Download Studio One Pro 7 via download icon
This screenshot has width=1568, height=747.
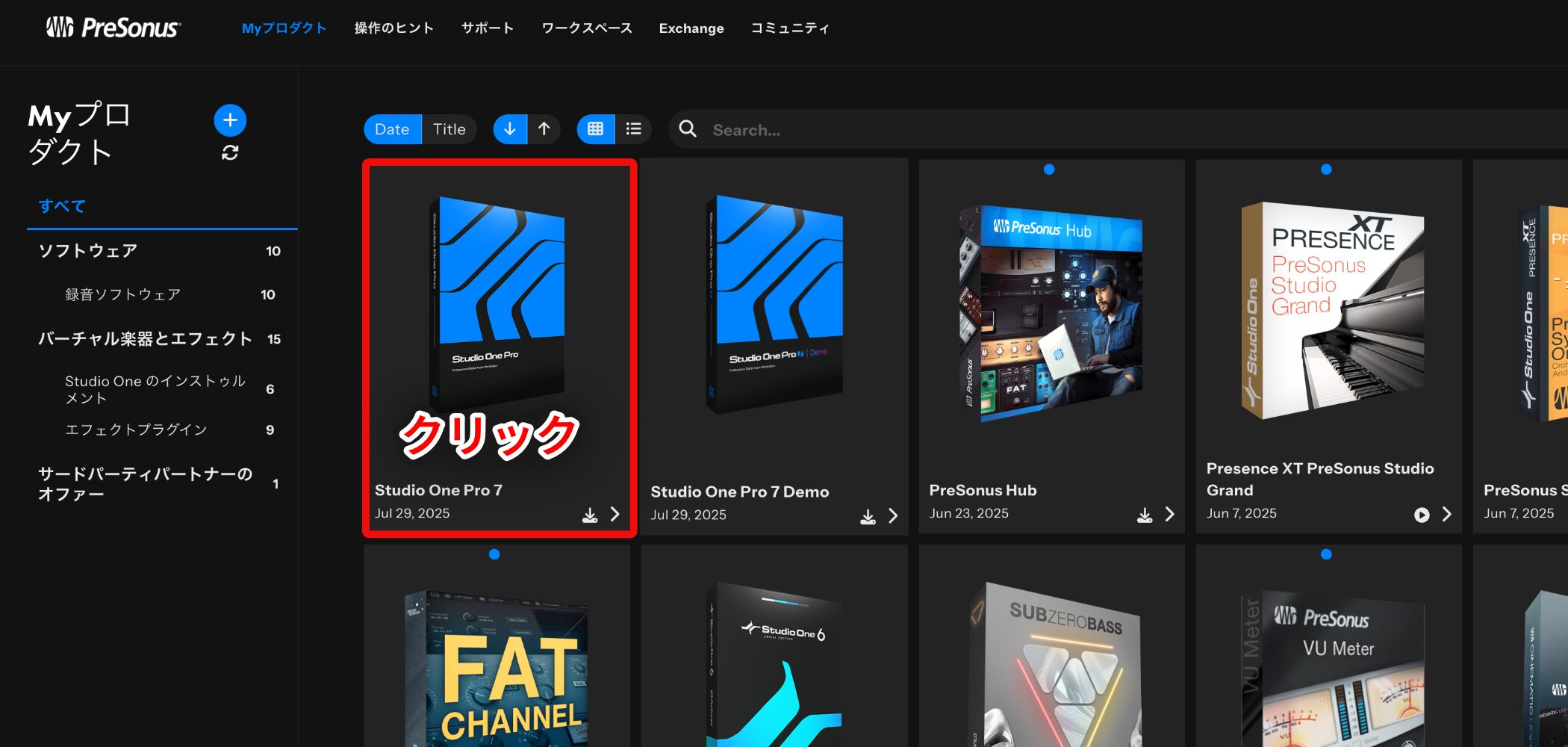pos(590,515)
